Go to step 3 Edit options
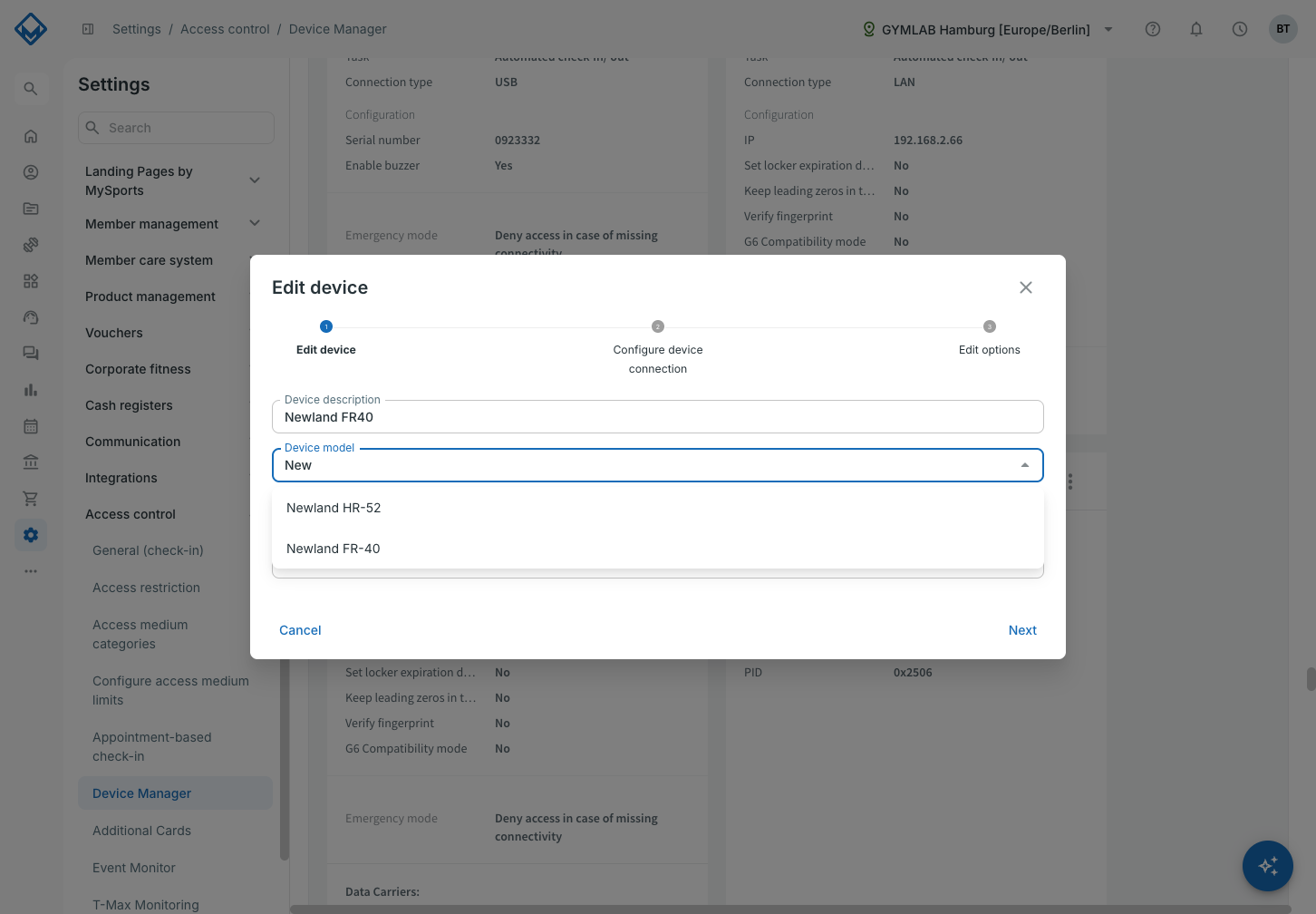 (x=990, y=338)
